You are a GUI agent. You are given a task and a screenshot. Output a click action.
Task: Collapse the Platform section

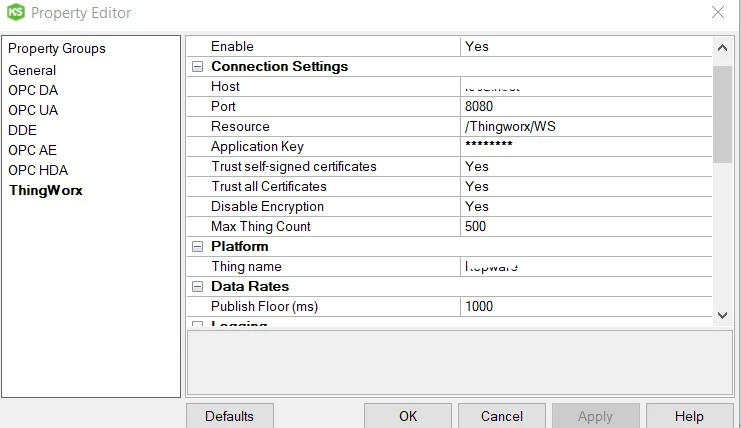point(198,247)
